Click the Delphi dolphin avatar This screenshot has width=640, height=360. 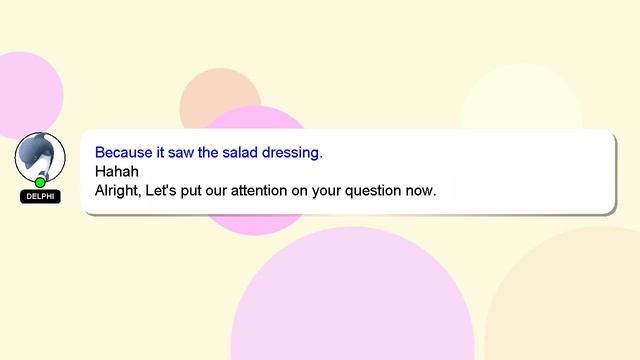(40, 157)
